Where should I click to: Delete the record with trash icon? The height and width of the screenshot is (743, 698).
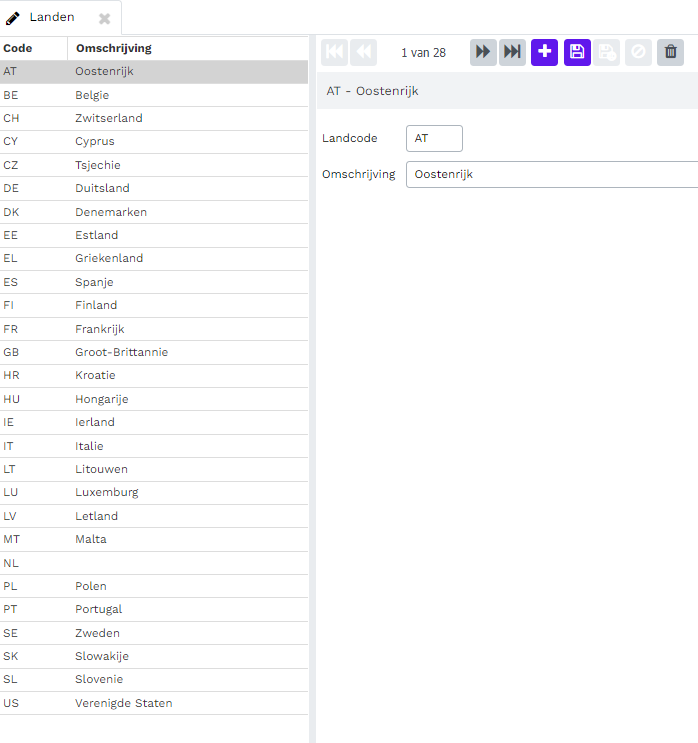(x=671, y=52)
